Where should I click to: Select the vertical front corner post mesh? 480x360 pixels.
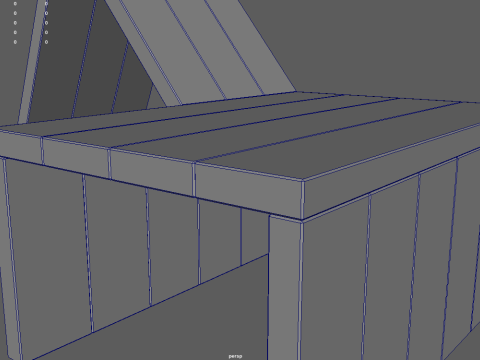(285, 288)
